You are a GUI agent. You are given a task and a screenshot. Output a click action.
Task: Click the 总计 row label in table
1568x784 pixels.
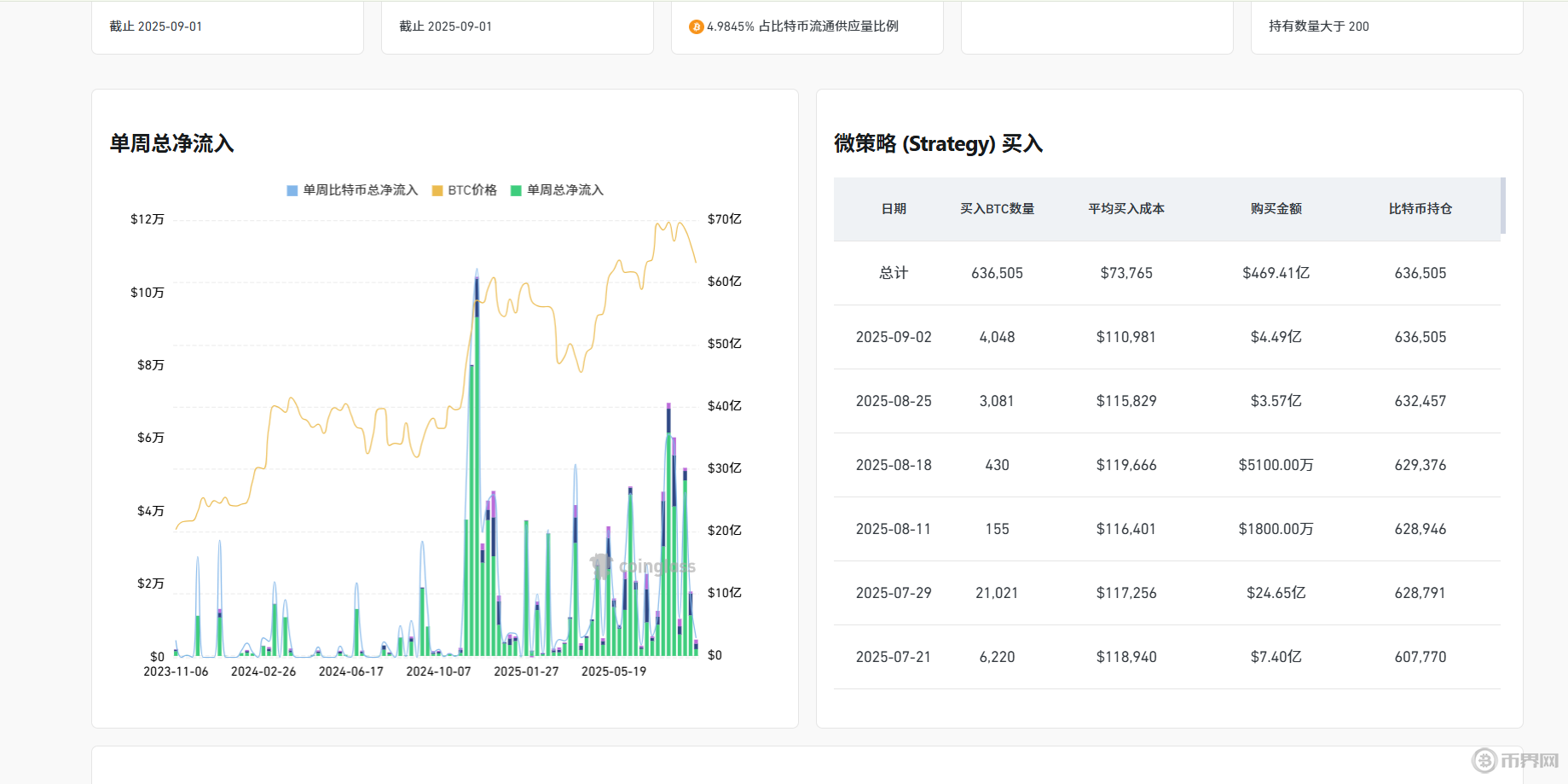pos(894,273)
